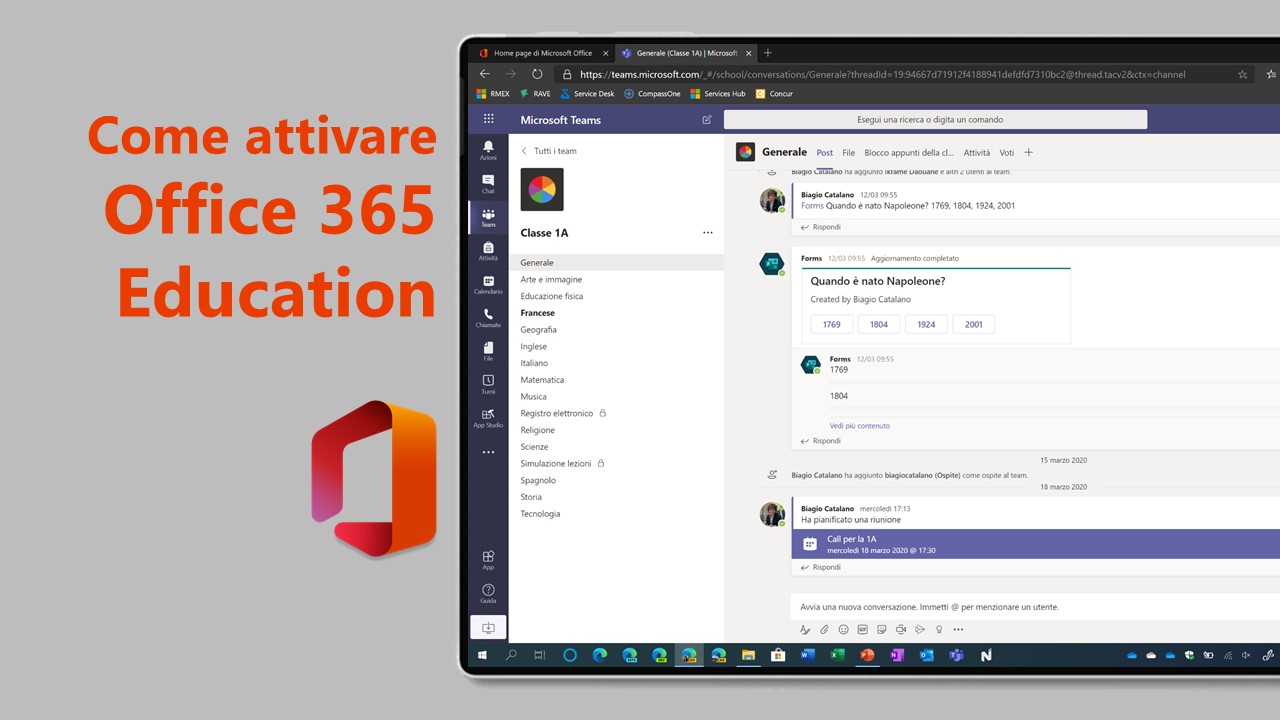
Task: Open Chiamate in Teams sidebar
Action: click(488, 318)
